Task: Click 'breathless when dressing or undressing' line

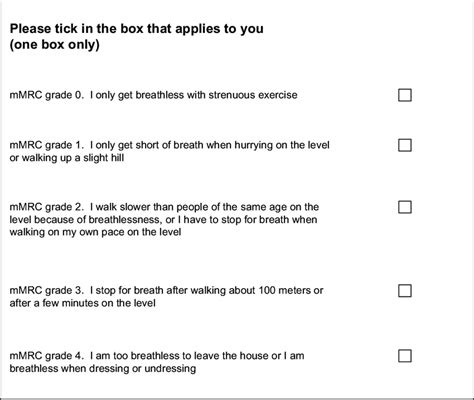Action: [x=103, y=368]
